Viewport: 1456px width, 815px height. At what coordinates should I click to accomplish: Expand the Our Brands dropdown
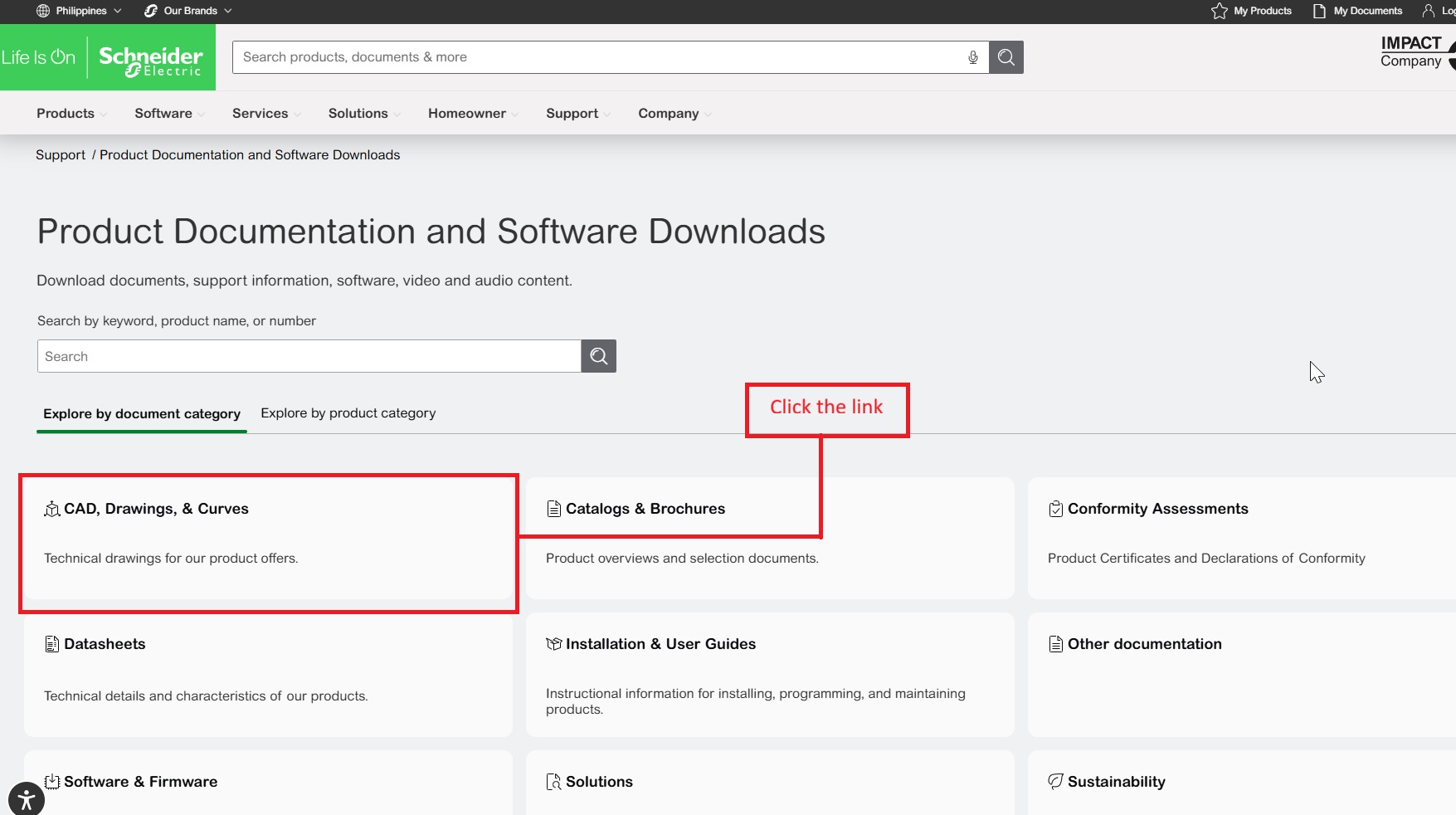click(x=188, y=11)
